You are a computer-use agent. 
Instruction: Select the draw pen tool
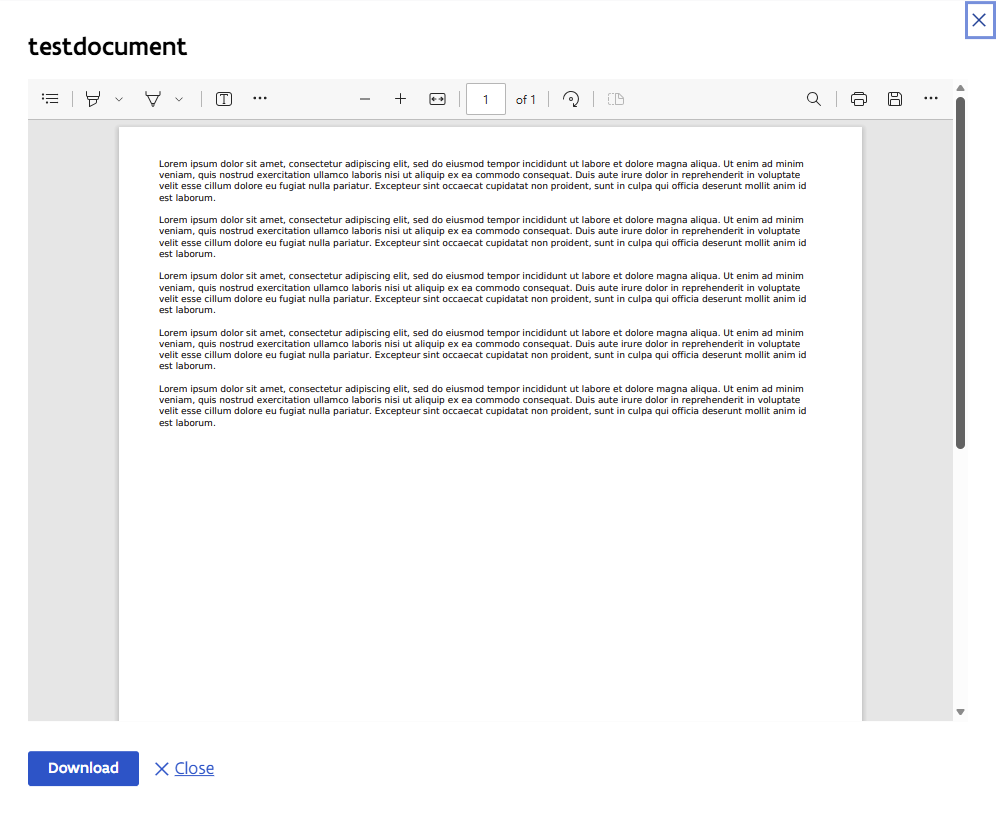pyautogui.click(x=153, y=99)
